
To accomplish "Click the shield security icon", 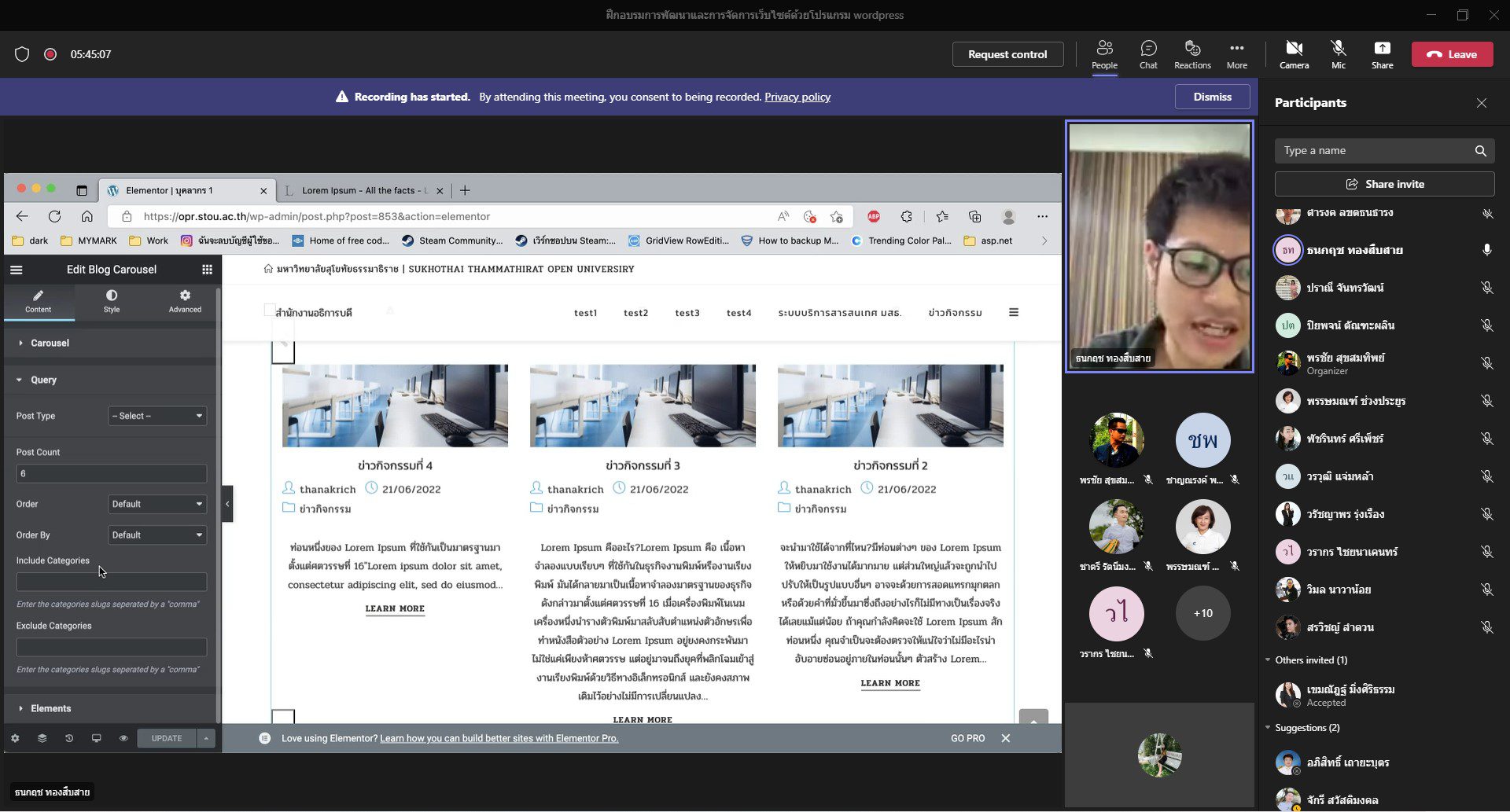I will (22, 54).
